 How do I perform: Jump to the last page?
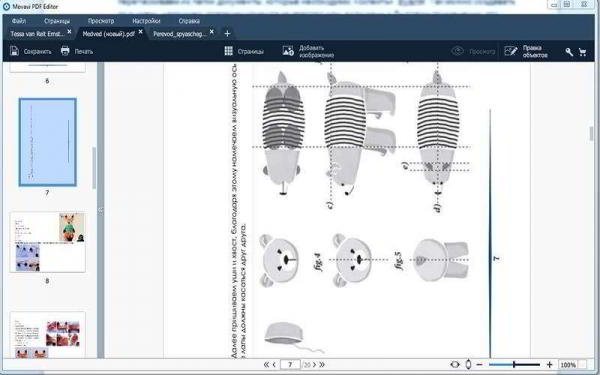coord(322,365)
